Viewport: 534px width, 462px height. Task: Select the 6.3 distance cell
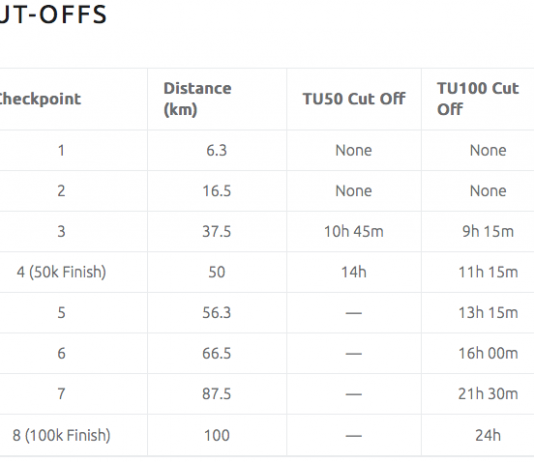point(217,150)
